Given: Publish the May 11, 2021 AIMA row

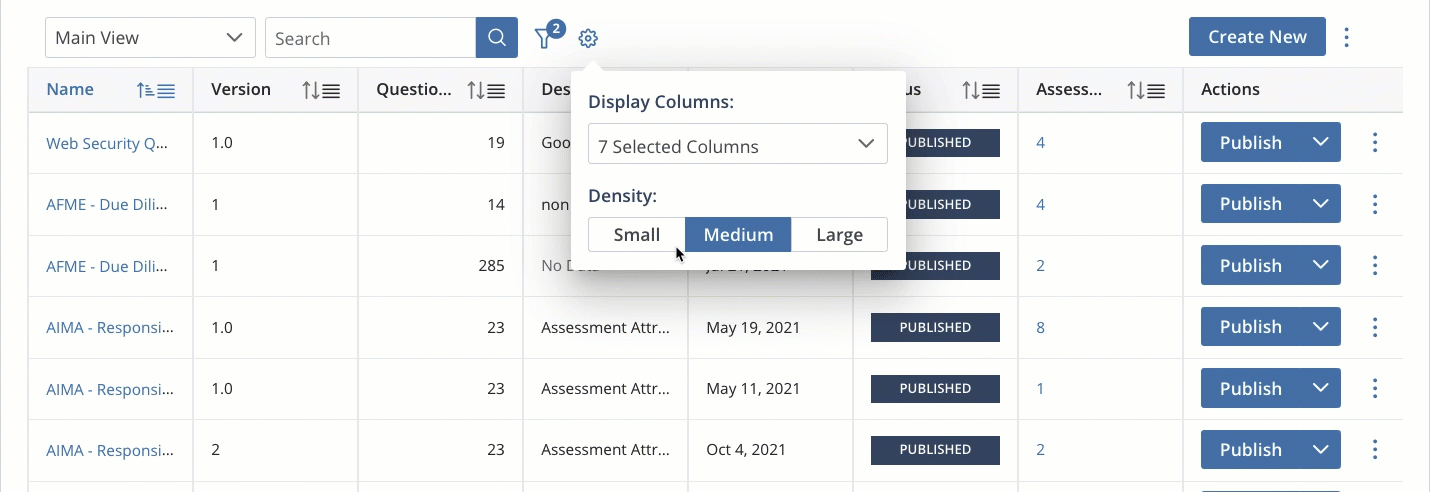Looking at the screenshot, I should click(1251, 389).
